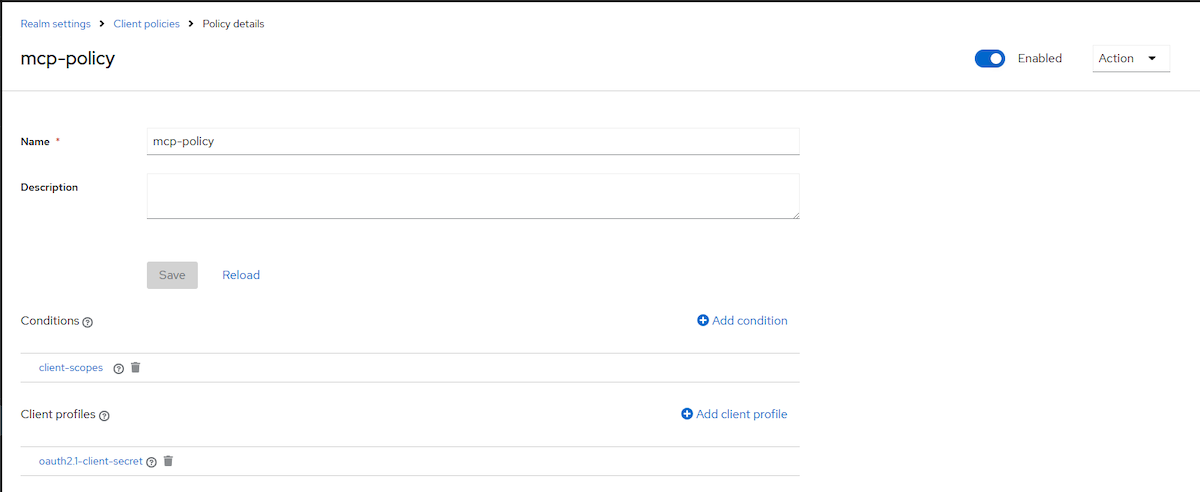Open the client-scopes condition link
This screenshot has width=1200, height=492.
(x=71, y=368)
